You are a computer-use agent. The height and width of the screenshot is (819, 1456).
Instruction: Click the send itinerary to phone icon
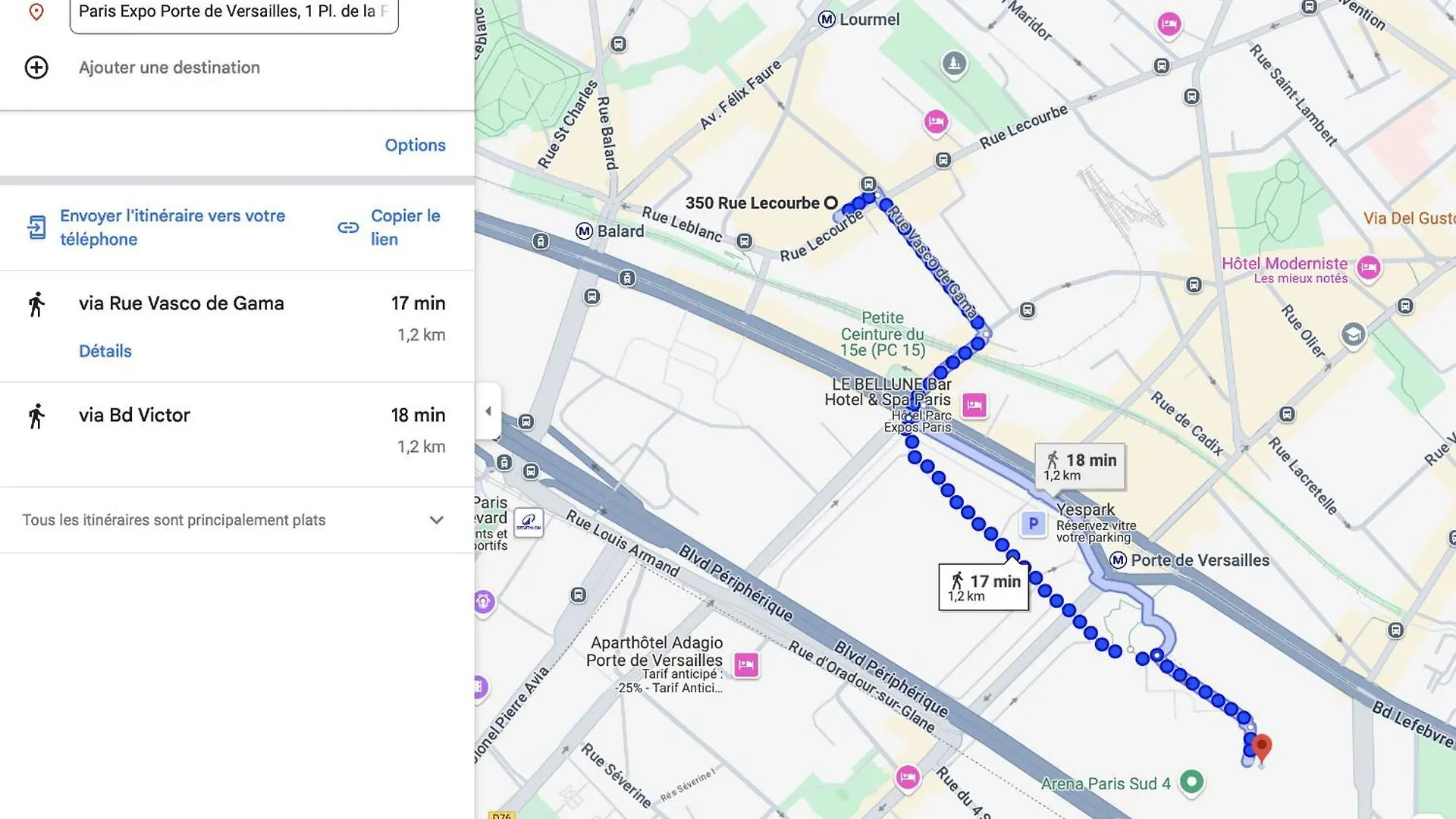pyautogui.click(x=36, y=227)
